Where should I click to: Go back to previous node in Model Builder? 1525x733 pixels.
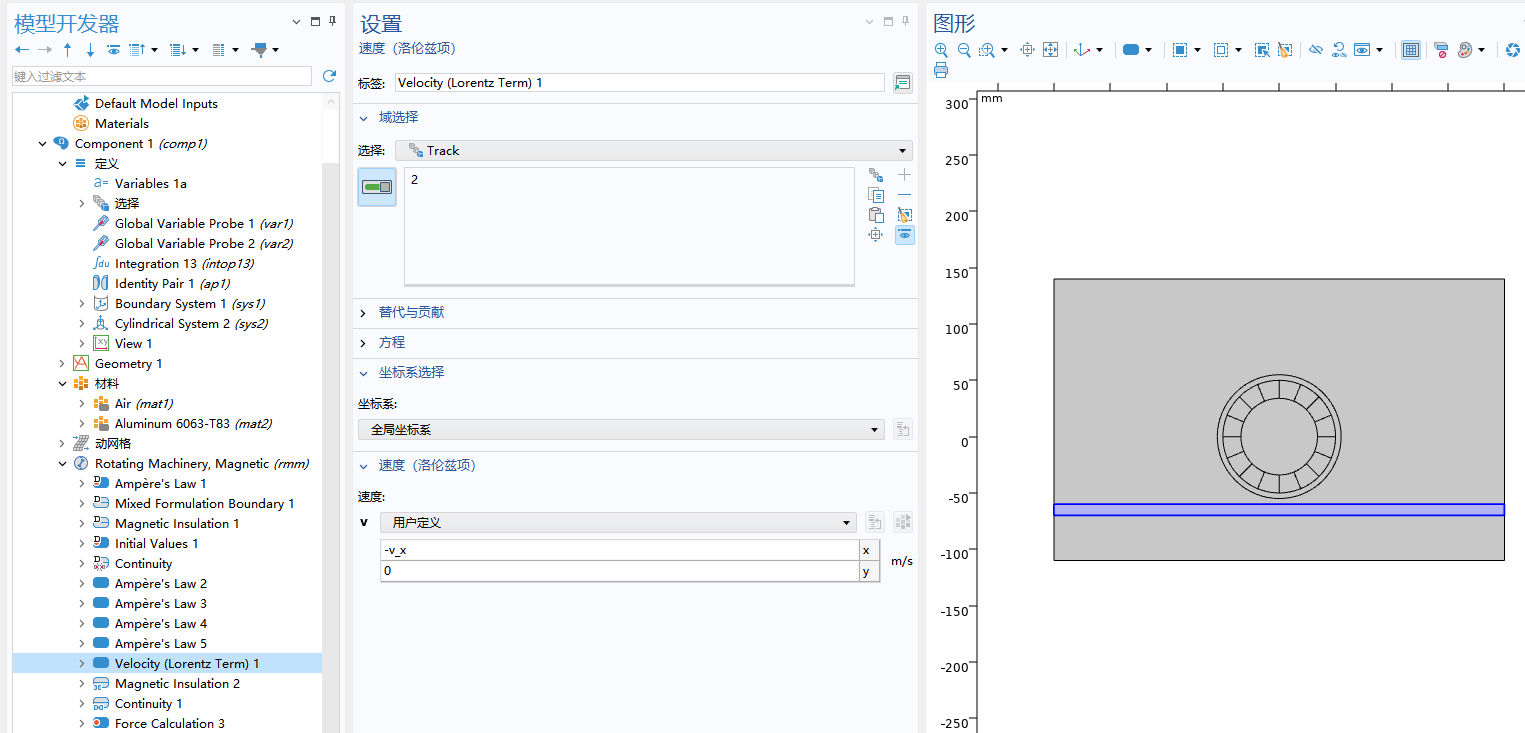(x=21, y=49)
